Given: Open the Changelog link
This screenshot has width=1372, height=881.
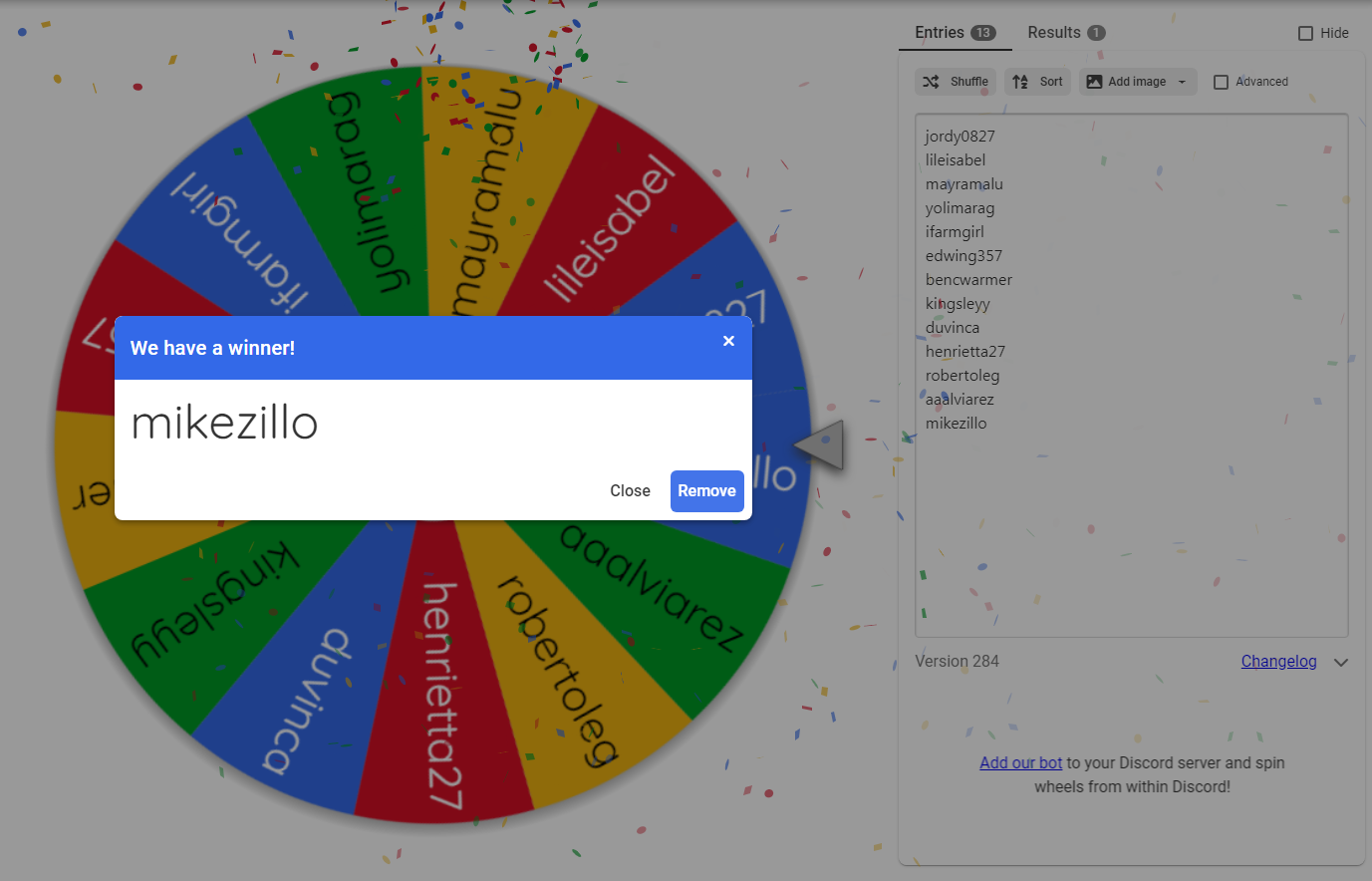Looking at the screenshot, I should point(1278,662).
